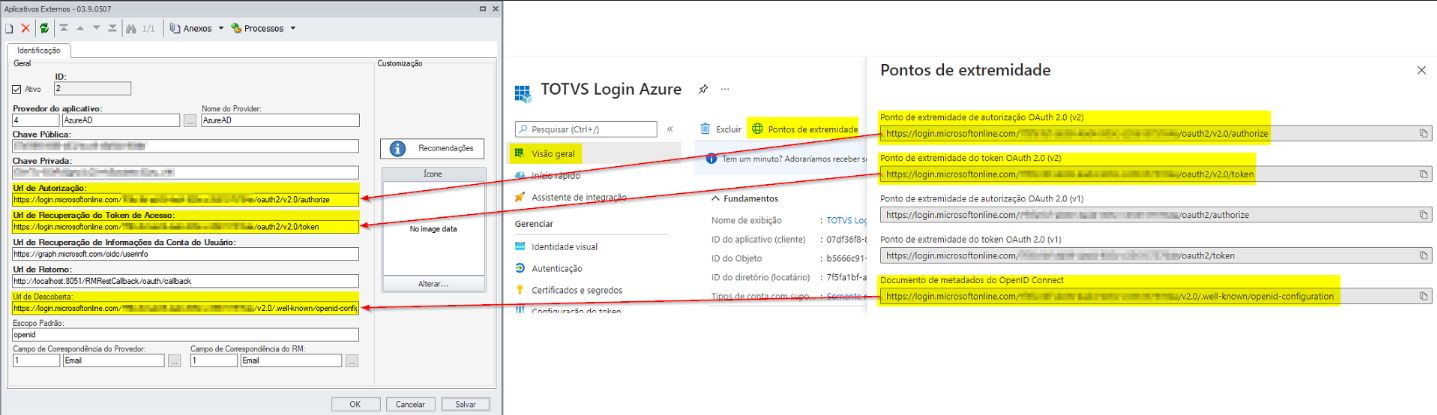Screen dimensions: 1437x415
Task: Select the Identificação tab
Action: (x=40, y=49)
